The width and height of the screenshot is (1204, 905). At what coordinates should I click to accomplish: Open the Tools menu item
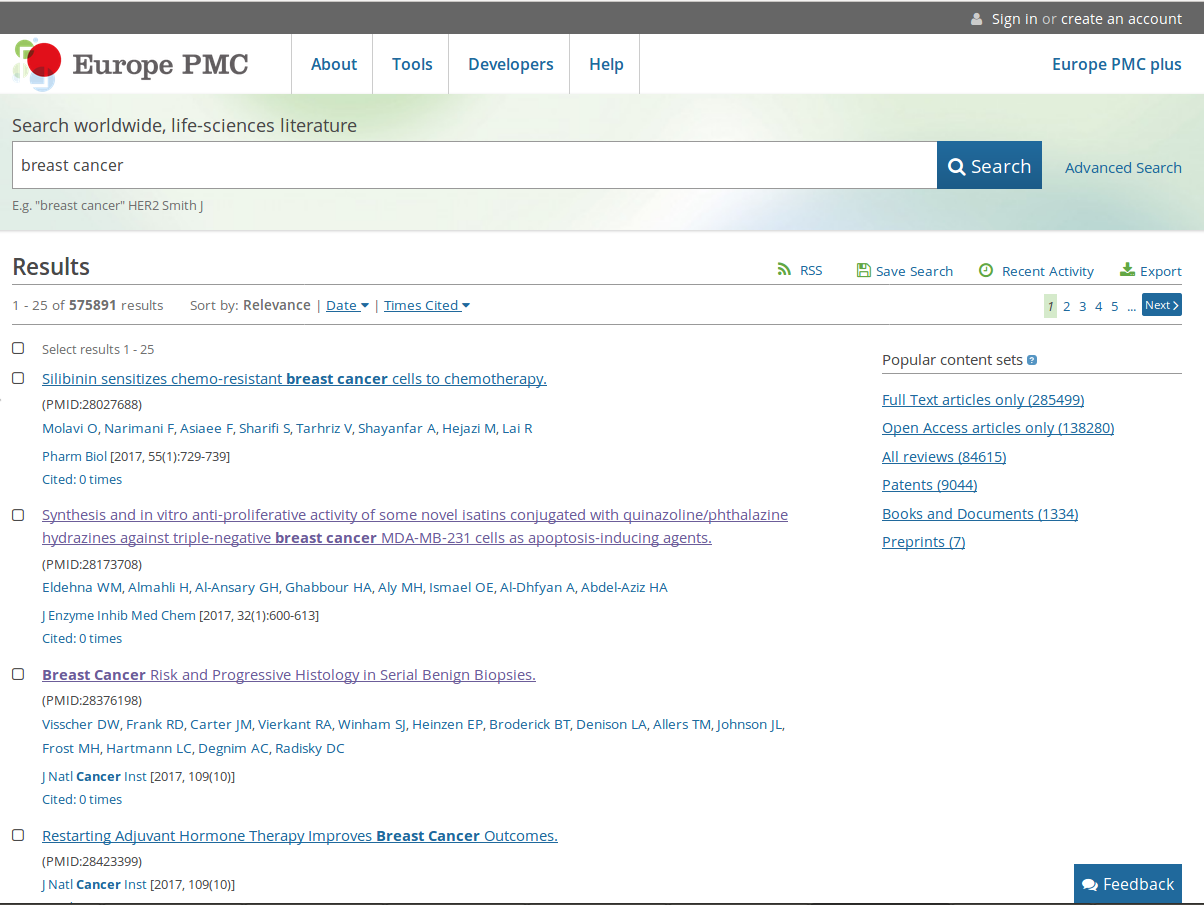click(x=412, y=64)
